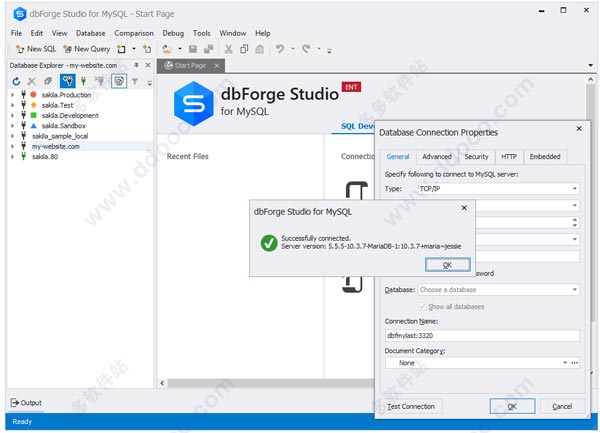Switch to the HTTP tab

click(x=509, y=156)
